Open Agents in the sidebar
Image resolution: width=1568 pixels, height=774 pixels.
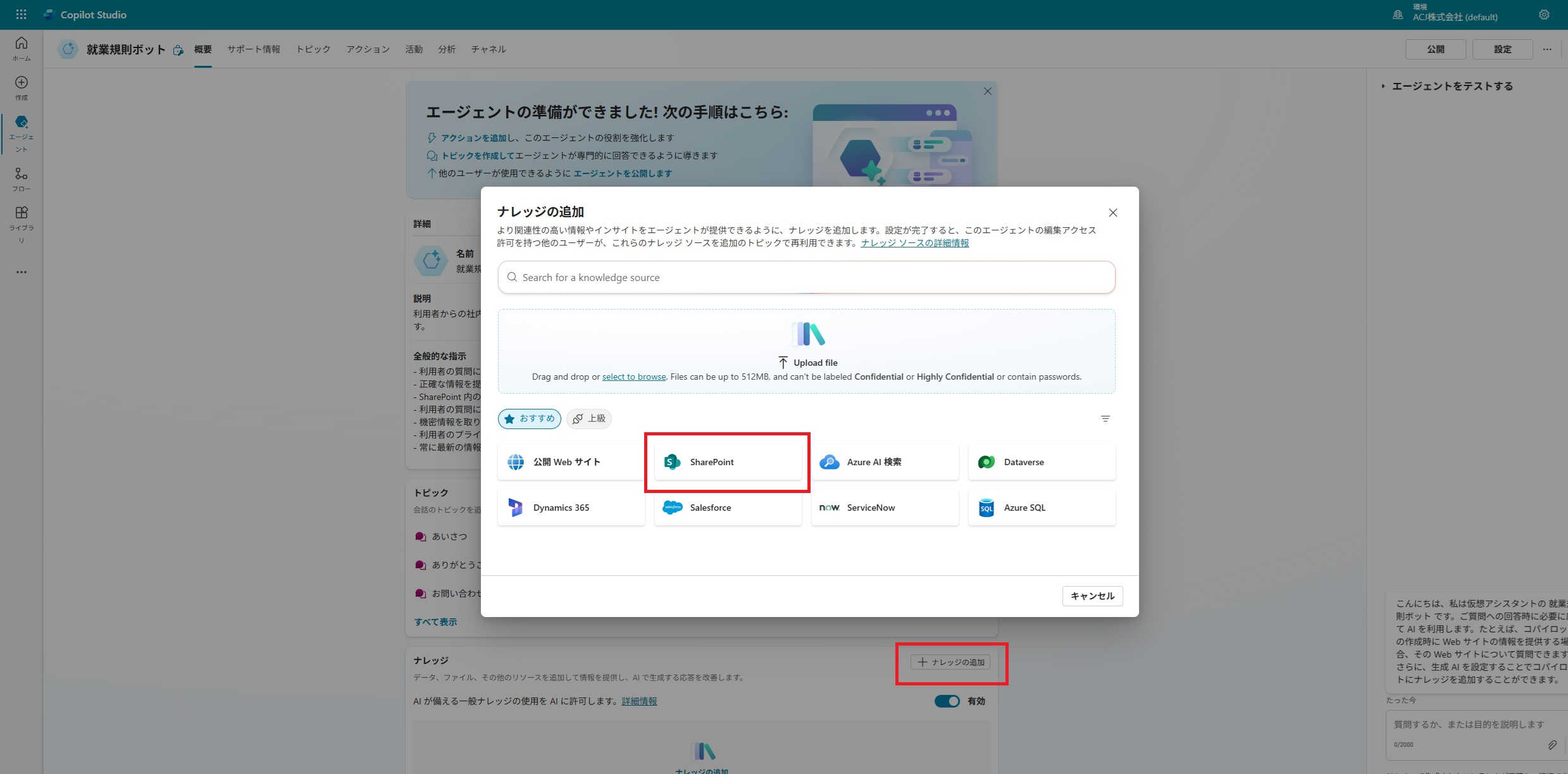click(22, 134)
